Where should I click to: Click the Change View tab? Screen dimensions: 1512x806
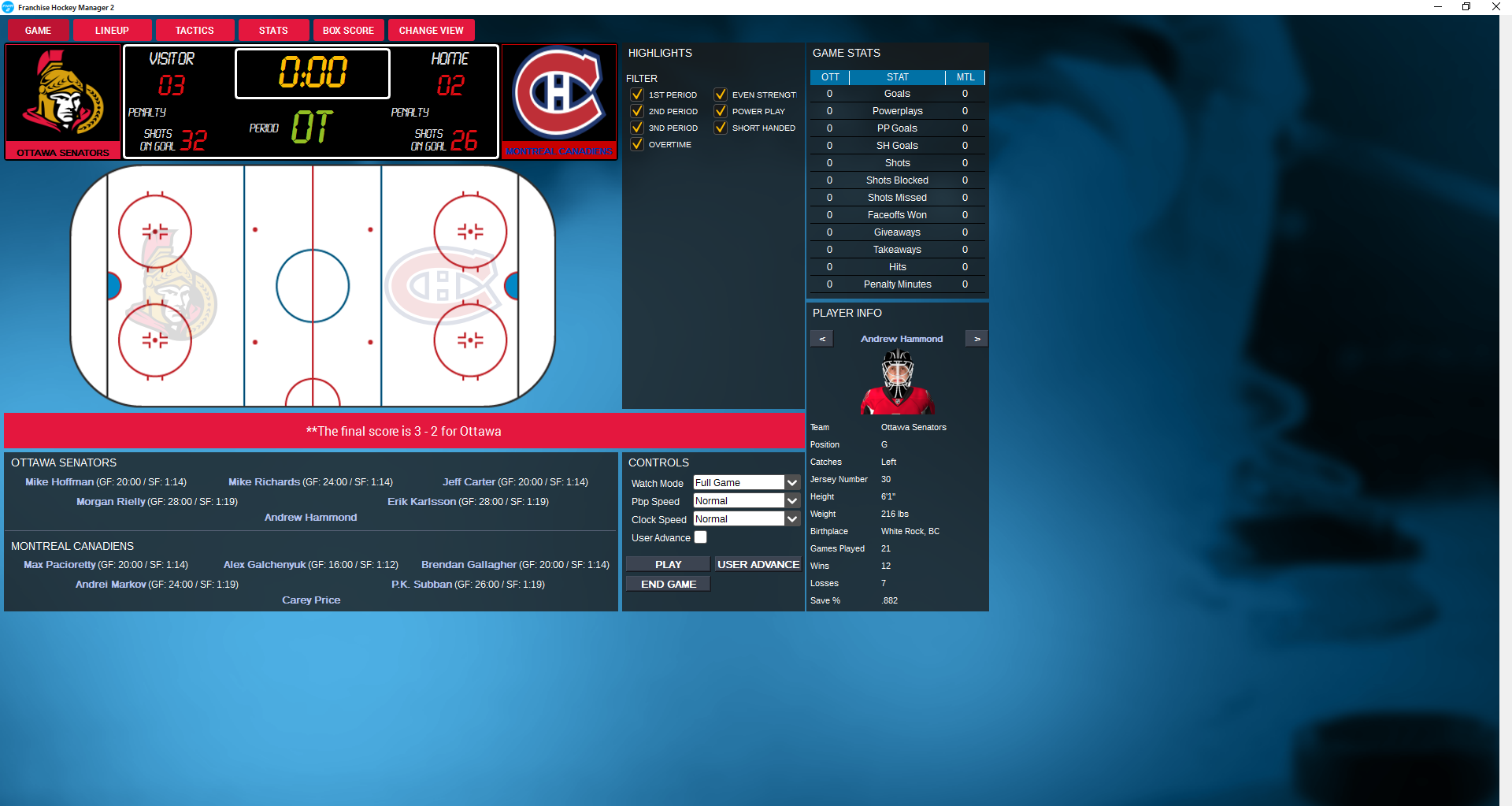432,31
